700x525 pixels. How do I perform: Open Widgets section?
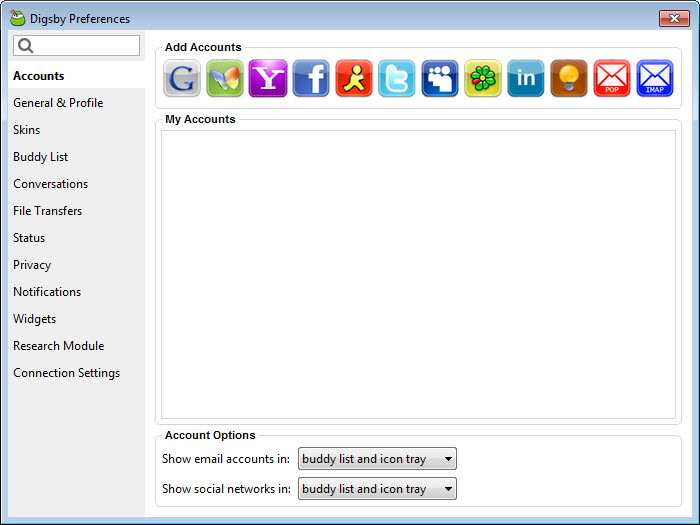[76, 319]
